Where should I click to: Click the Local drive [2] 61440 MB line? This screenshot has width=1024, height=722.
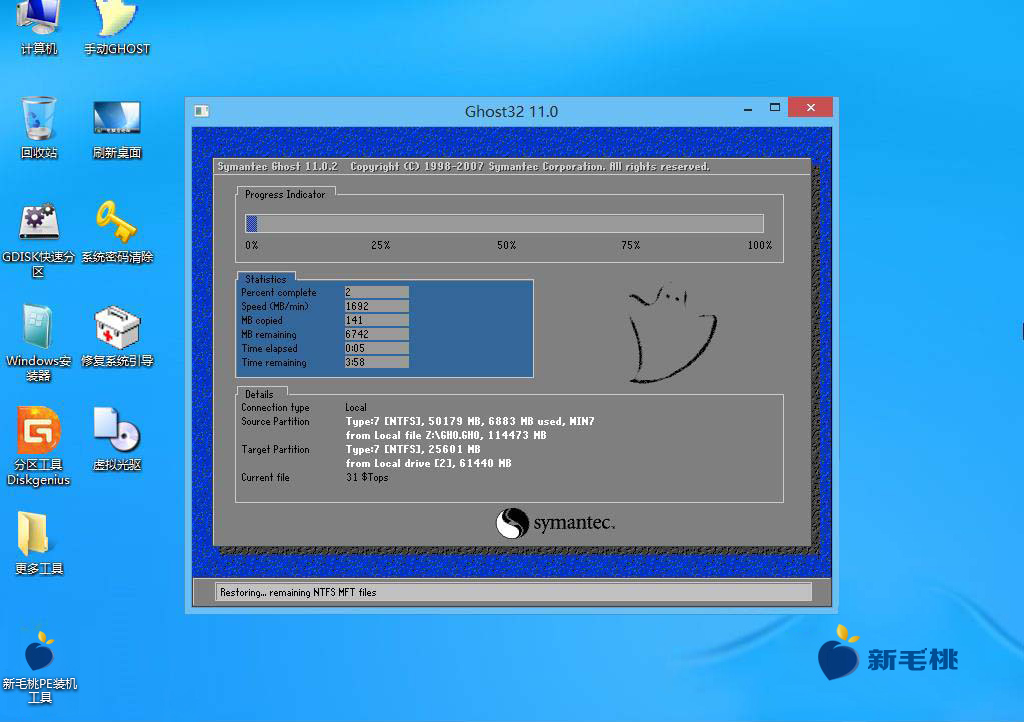[428, 463]
